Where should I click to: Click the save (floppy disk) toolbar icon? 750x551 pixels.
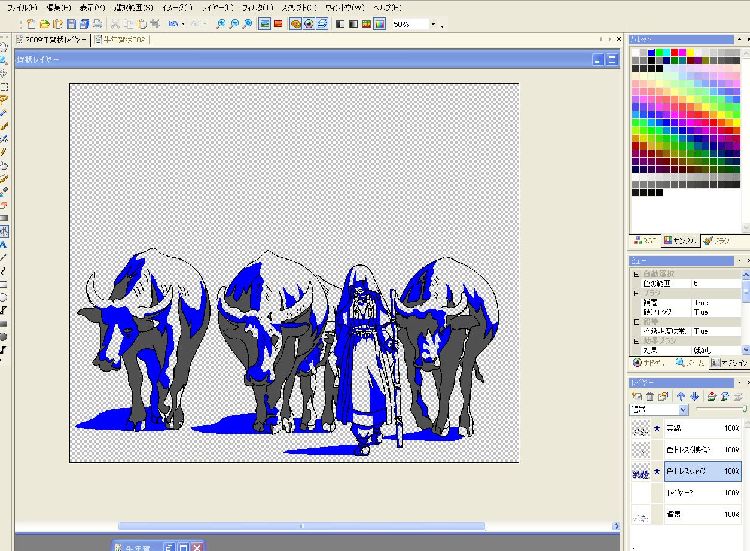pos(71,23)
